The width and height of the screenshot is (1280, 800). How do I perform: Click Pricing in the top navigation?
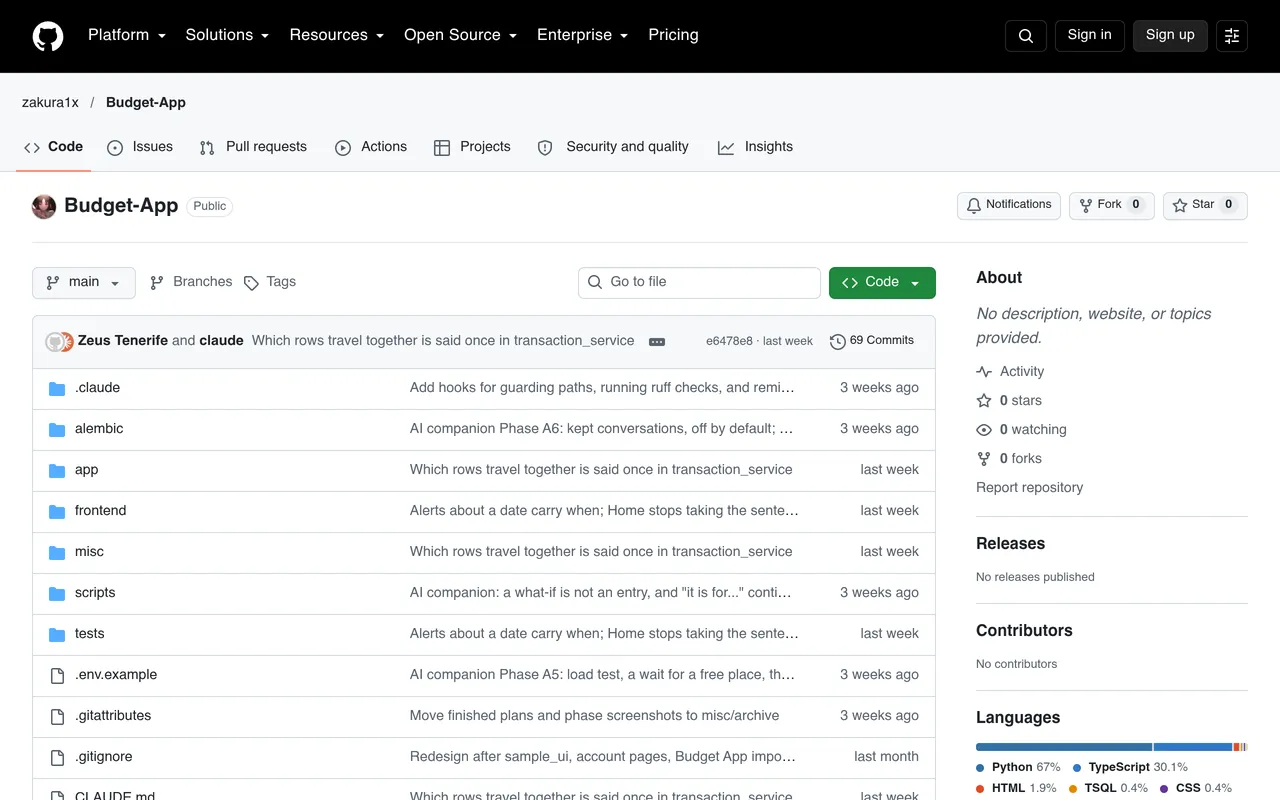[x=673, y=35]
